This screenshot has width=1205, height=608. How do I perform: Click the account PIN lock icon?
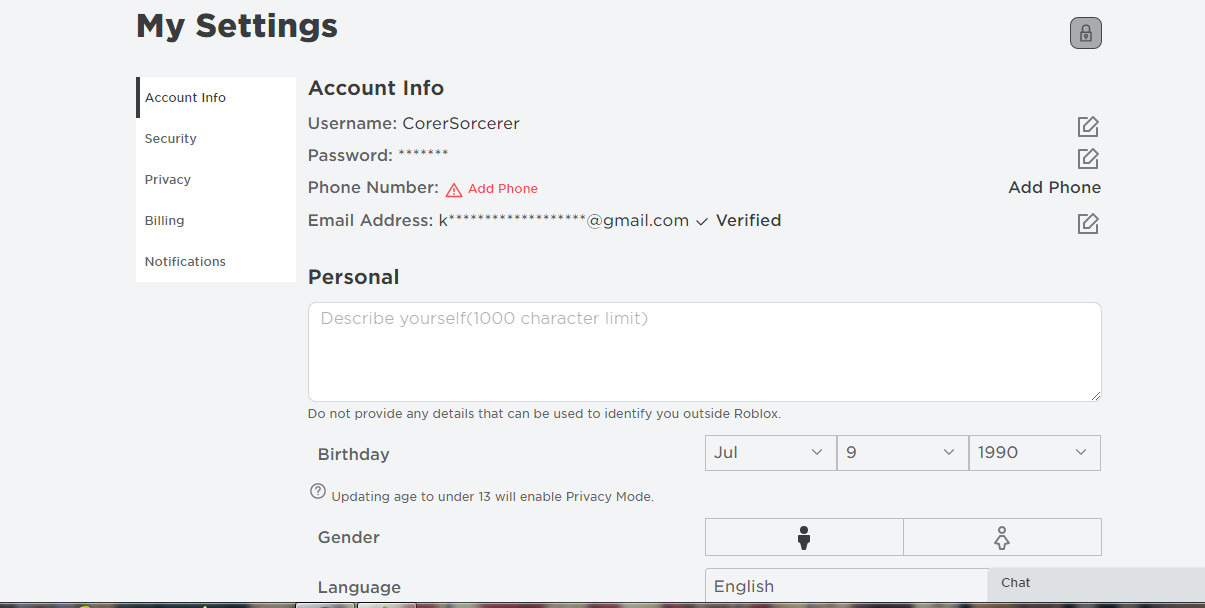coord(1085,33)
